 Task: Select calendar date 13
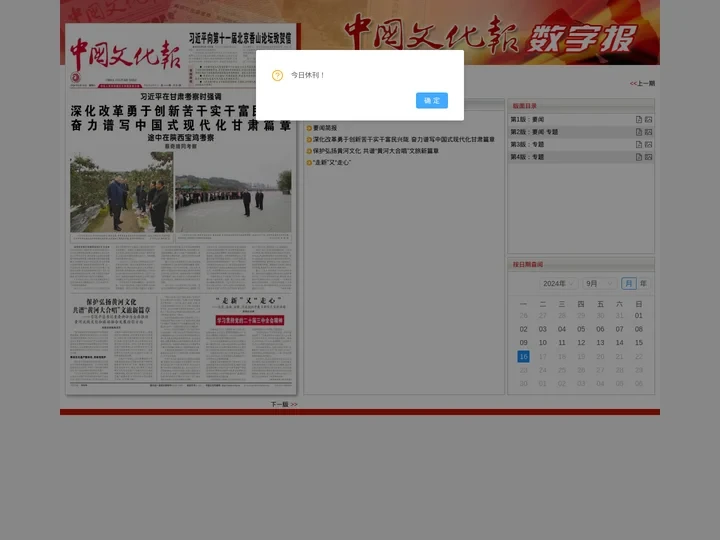click(600, 343)
